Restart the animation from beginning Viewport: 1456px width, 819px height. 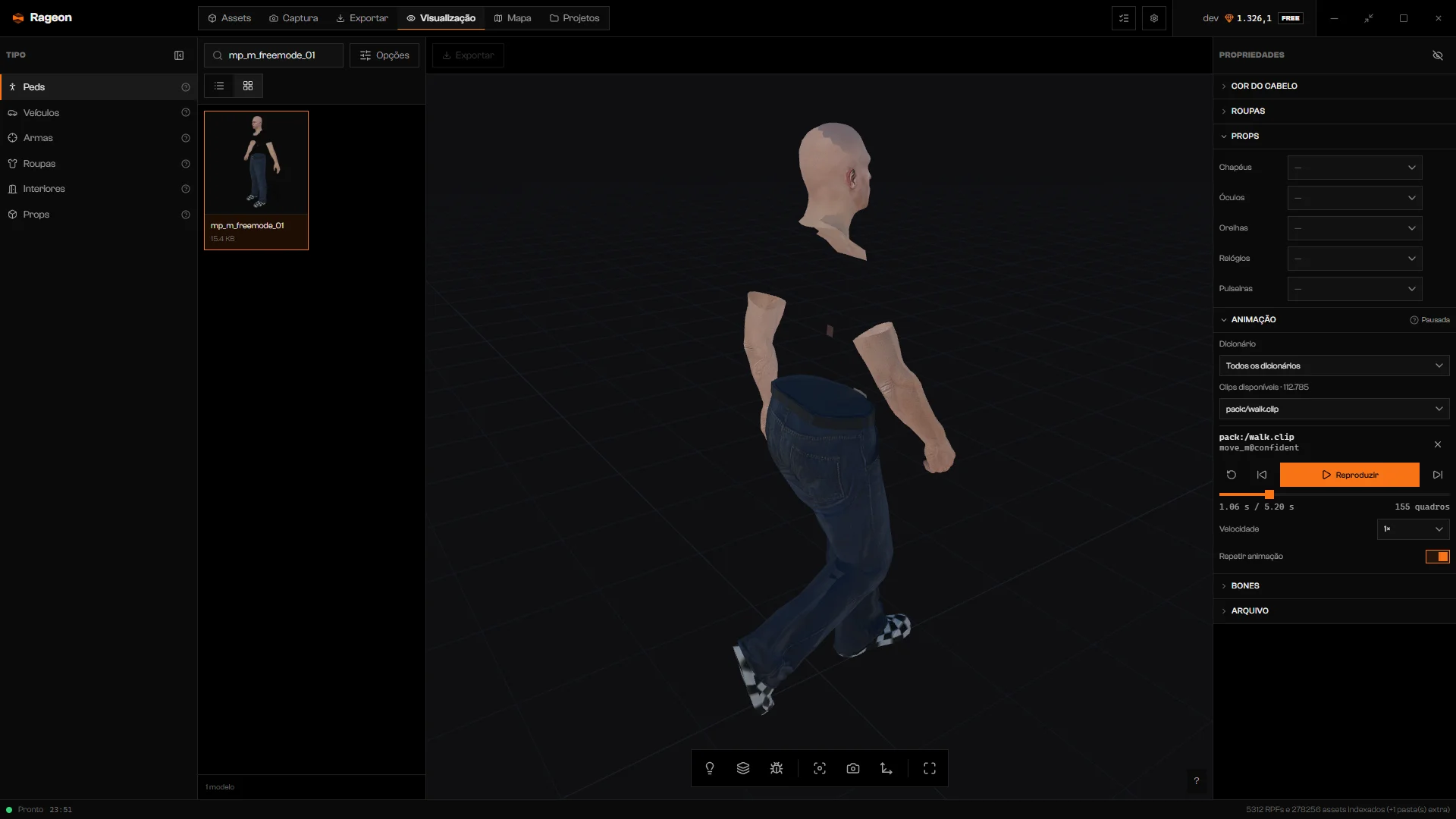point(1232,475)
